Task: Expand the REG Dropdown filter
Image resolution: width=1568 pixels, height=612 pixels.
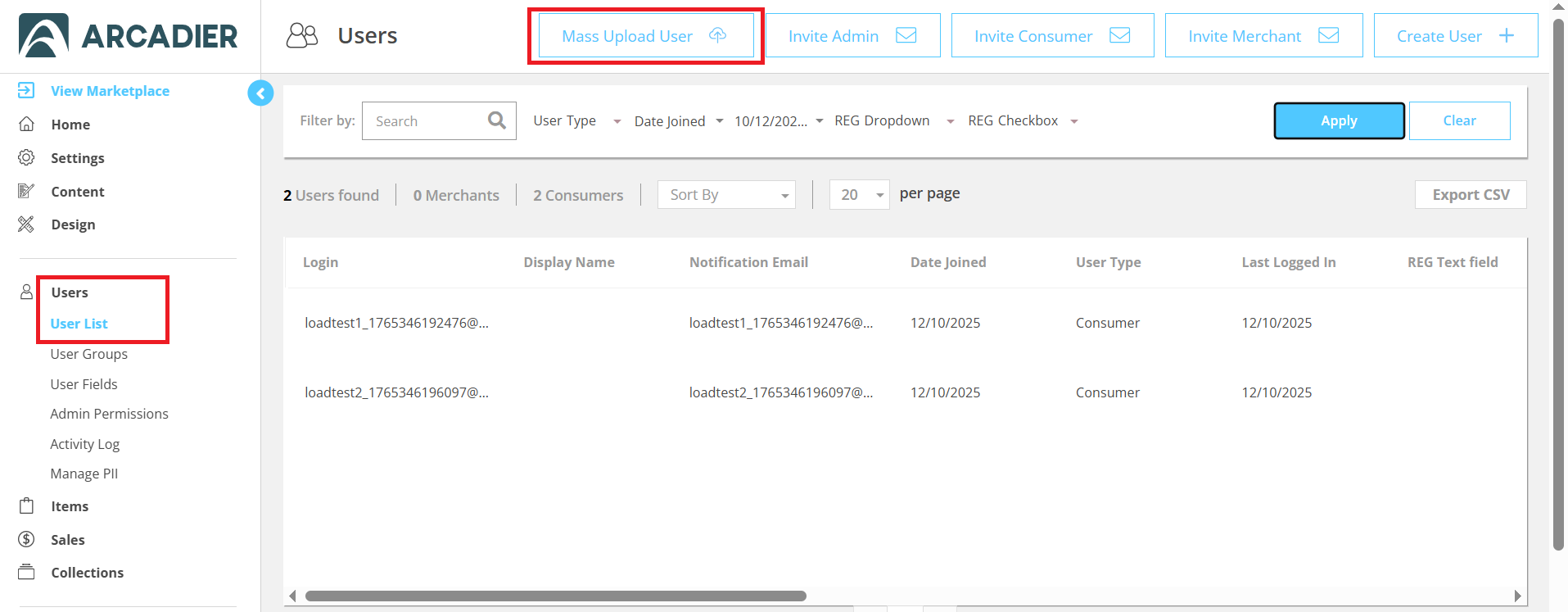Action: 895,120
